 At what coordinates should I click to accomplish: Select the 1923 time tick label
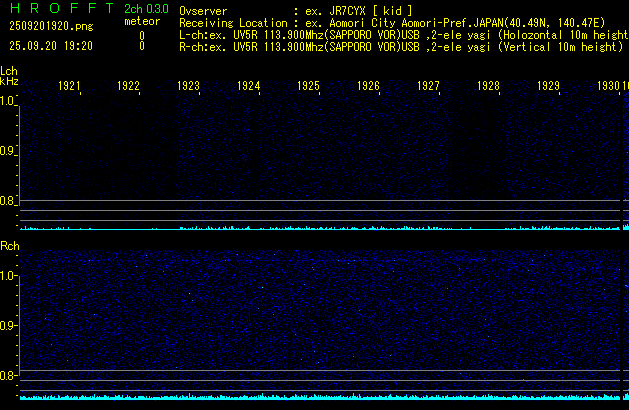[189, 87]
